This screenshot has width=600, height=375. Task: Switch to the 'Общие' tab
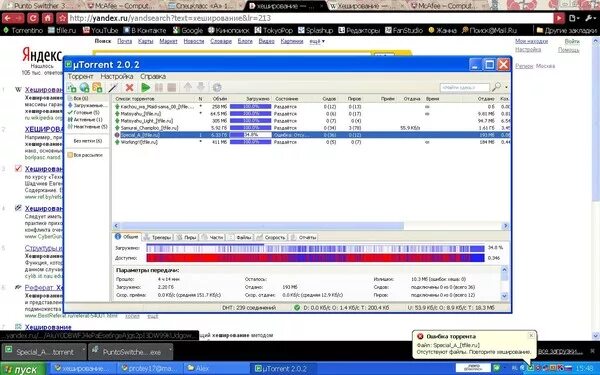(127, 237)
